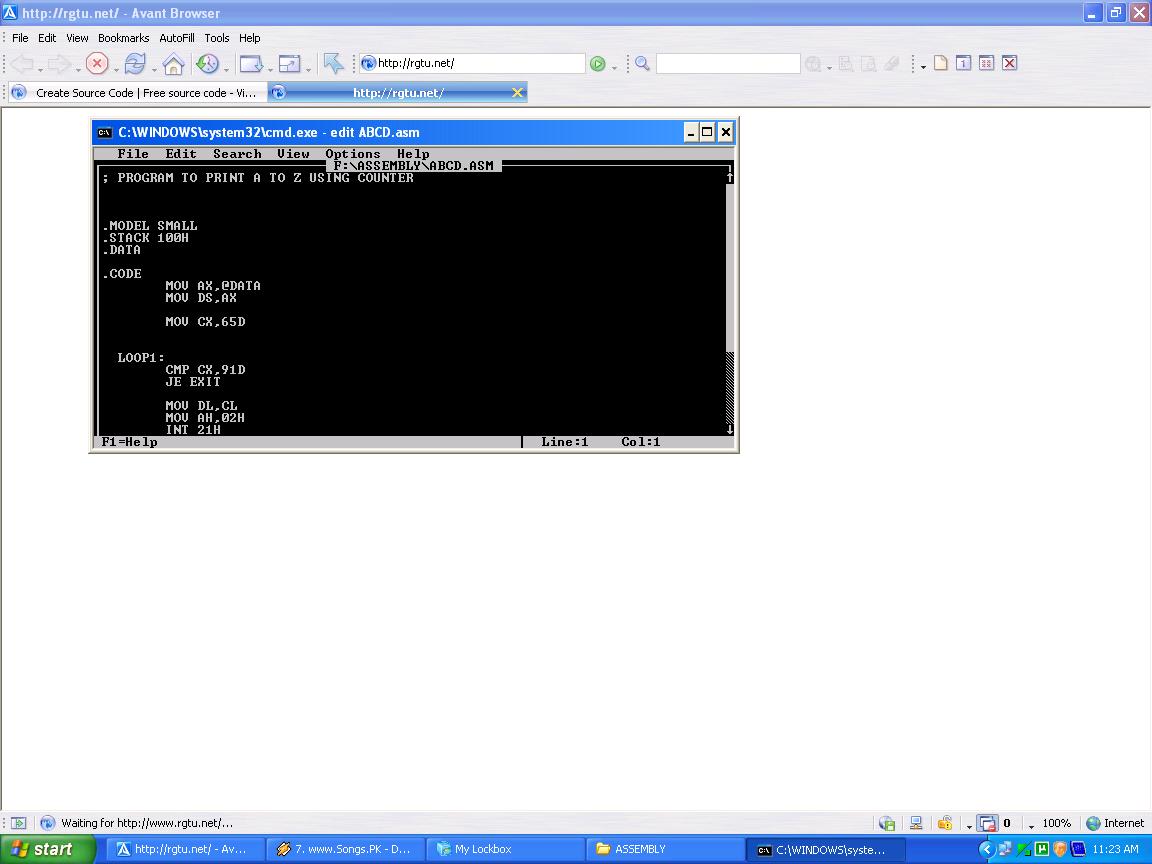Click the 100% zoom level value
This screenshot has width=1152, height=864.
tap(1056, 823)
